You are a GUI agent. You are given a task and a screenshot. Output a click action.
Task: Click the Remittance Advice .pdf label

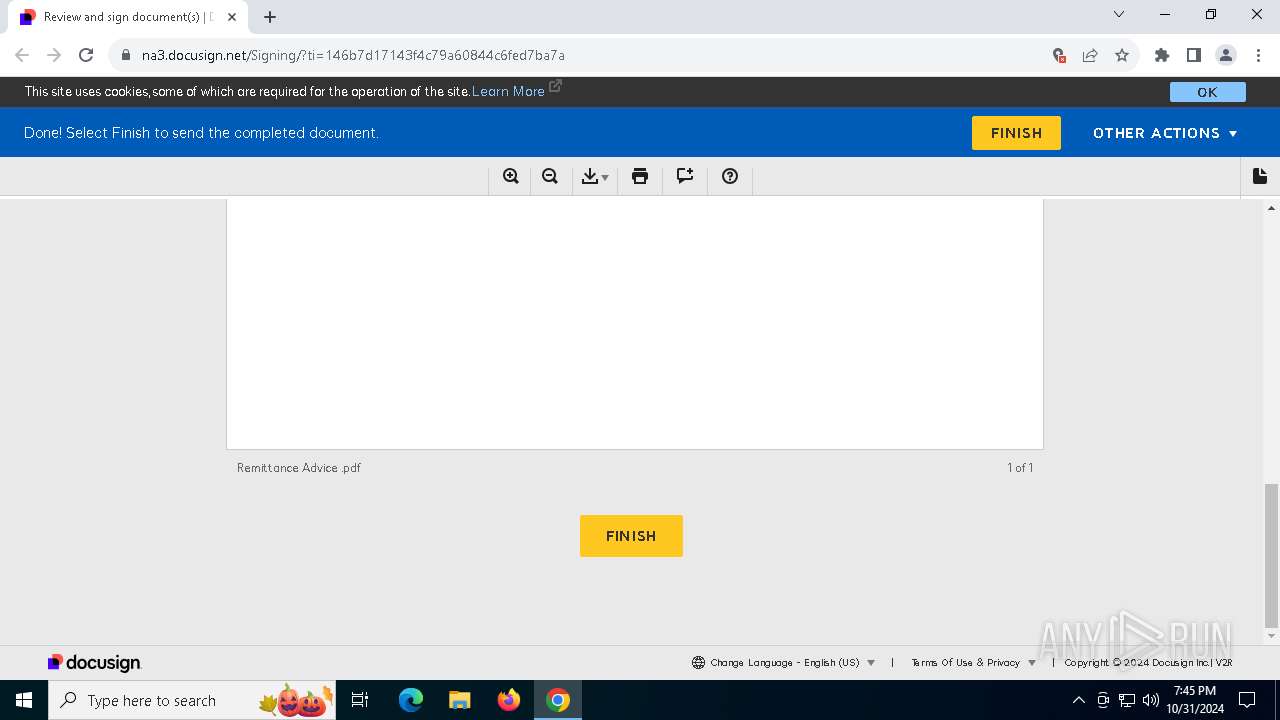pyautogui.click(x=299, y=468)
